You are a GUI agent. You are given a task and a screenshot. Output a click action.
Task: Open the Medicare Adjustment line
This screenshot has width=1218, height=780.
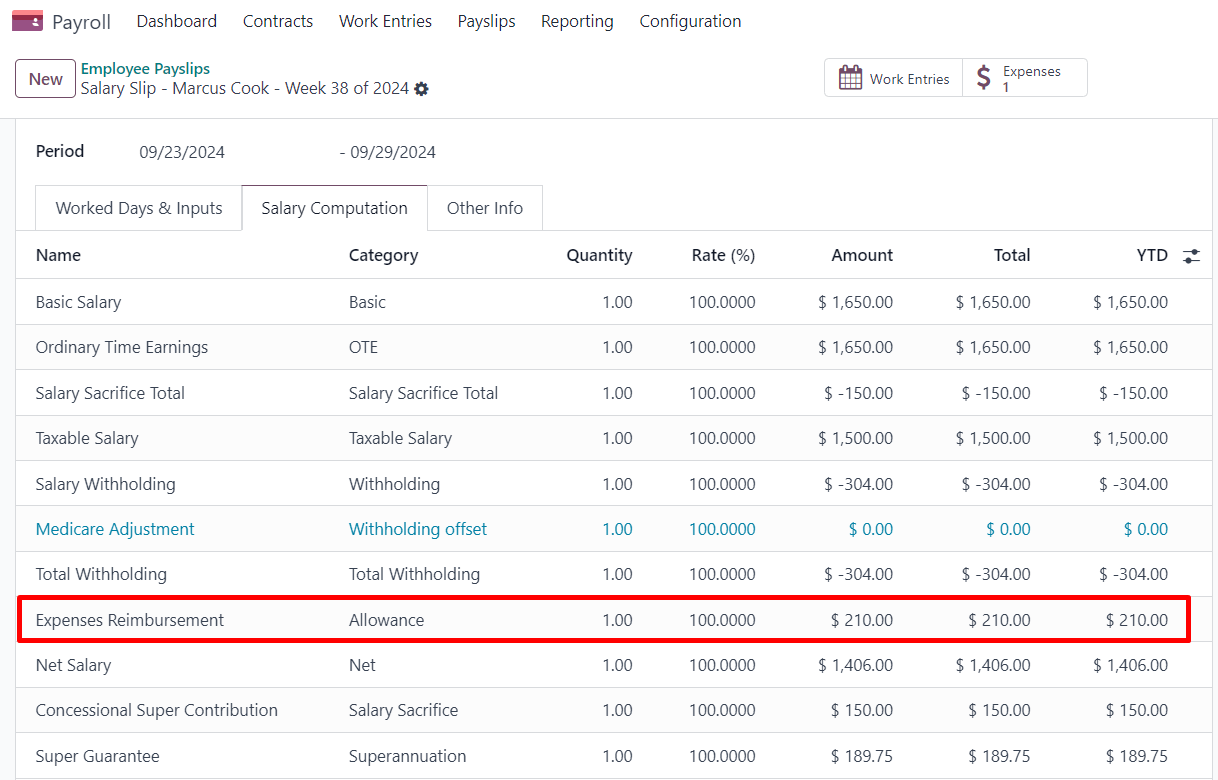coord(115,529)
